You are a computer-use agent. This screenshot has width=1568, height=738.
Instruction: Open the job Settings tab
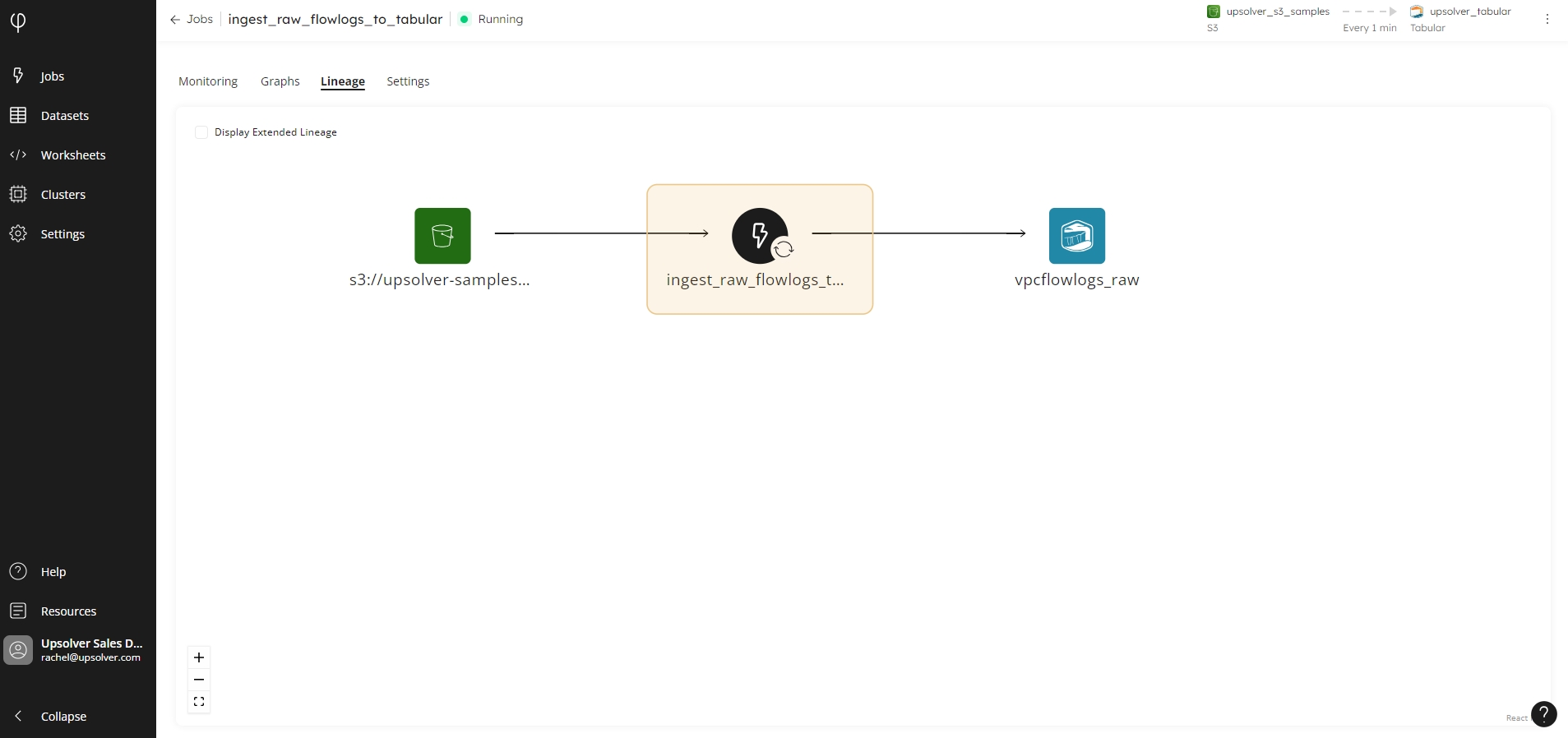[x=408, y=81]
